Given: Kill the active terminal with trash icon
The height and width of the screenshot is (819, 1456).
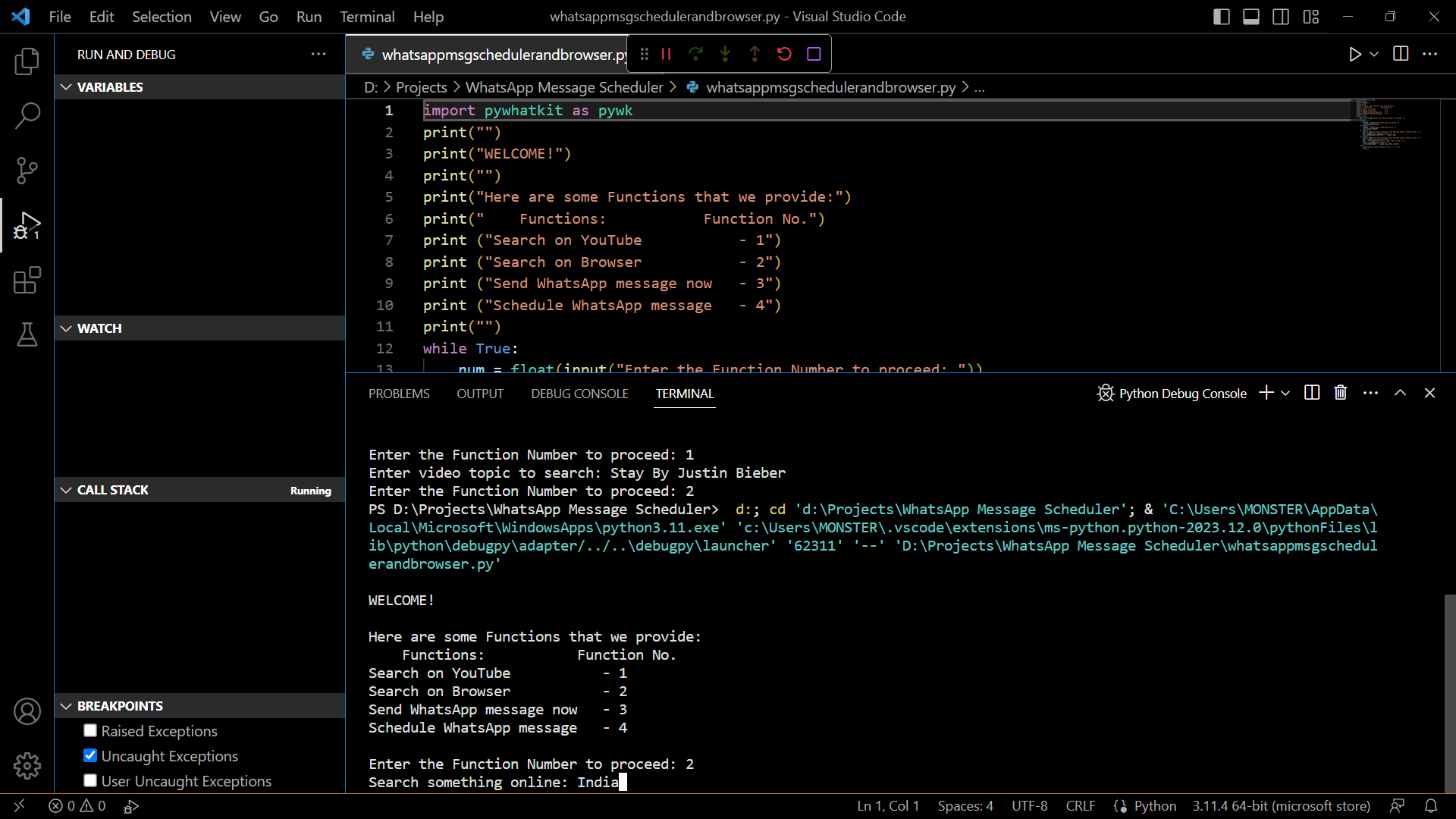Looking at the screenshot, I should [x=1340, y=393].
